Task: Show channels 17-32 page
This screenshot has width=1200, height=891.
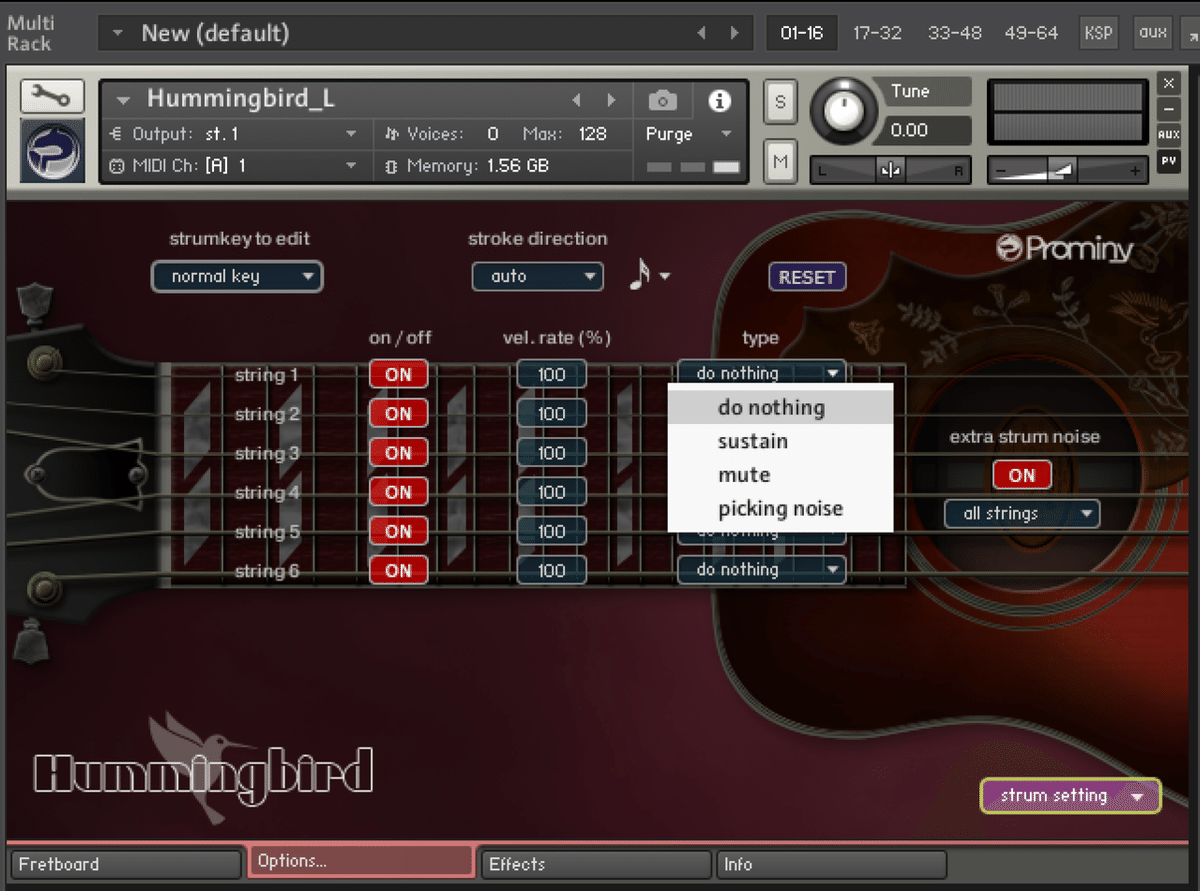Action: click(x=877, y=33)
